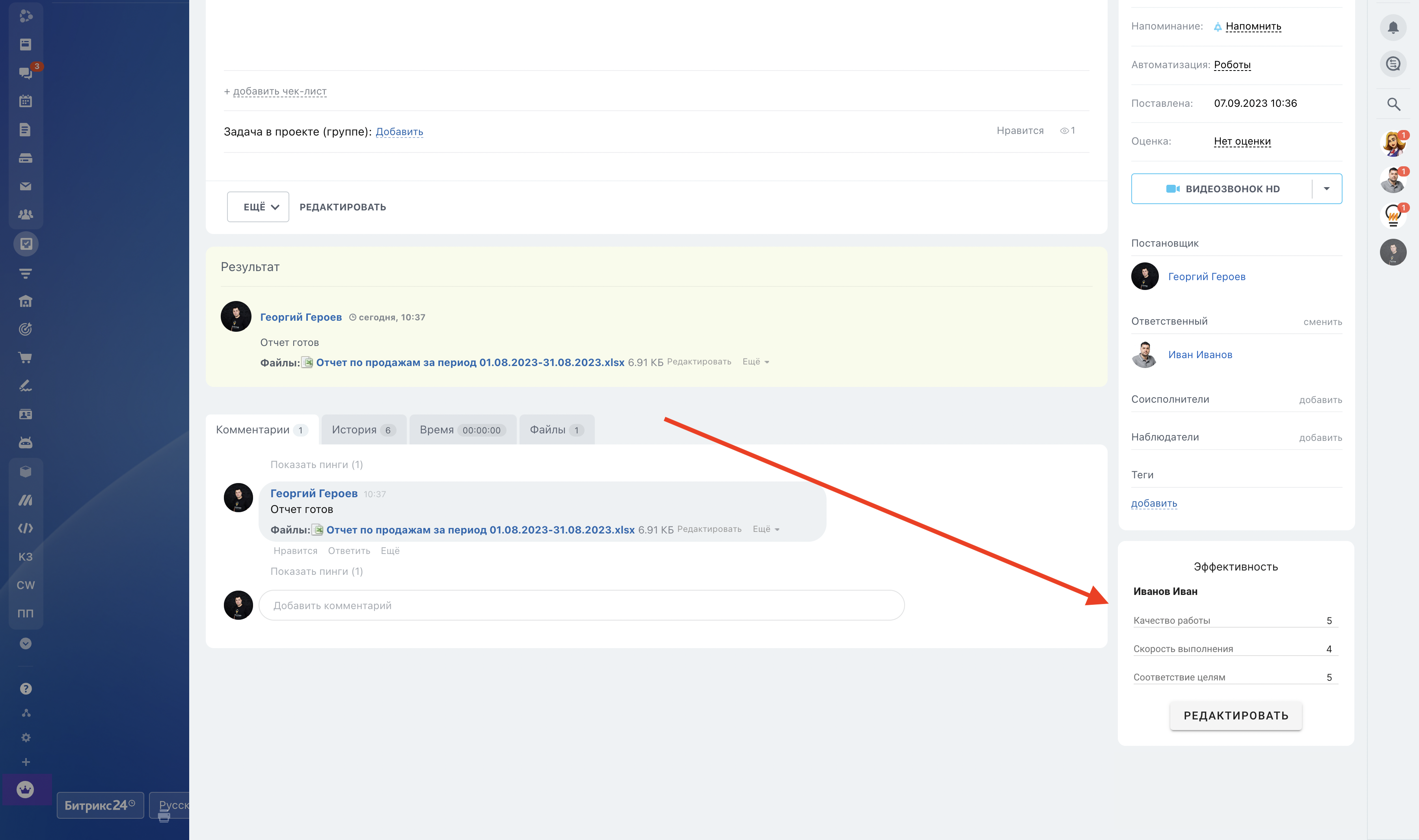Viewport: 1419px width, 840px height.
Task: Click the search magnifier icon on right
Action: click(1393, 104)
